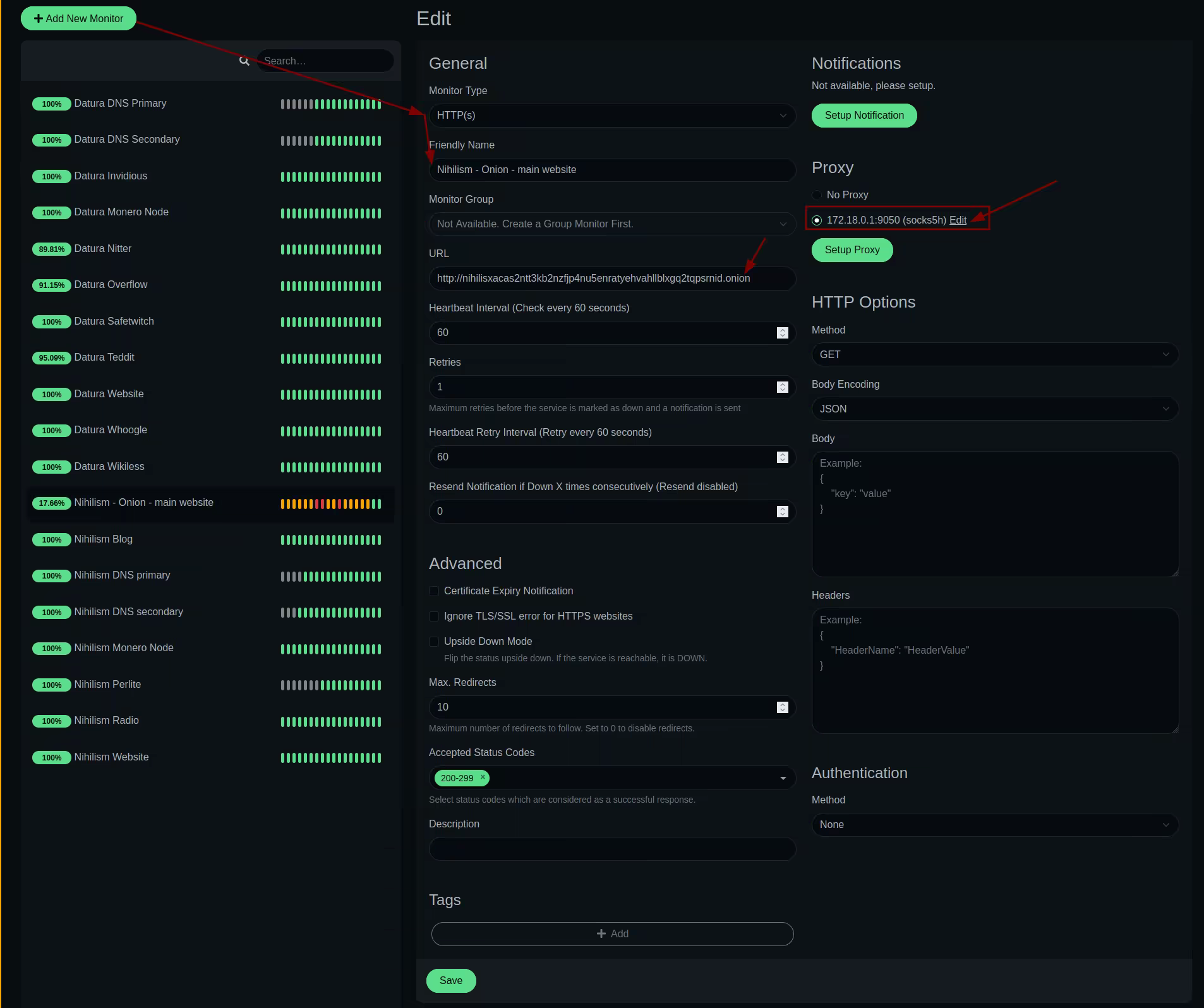Open the Datura Whoogle monitor
Screen dimensions: 1204x1008
click(212, 430)
